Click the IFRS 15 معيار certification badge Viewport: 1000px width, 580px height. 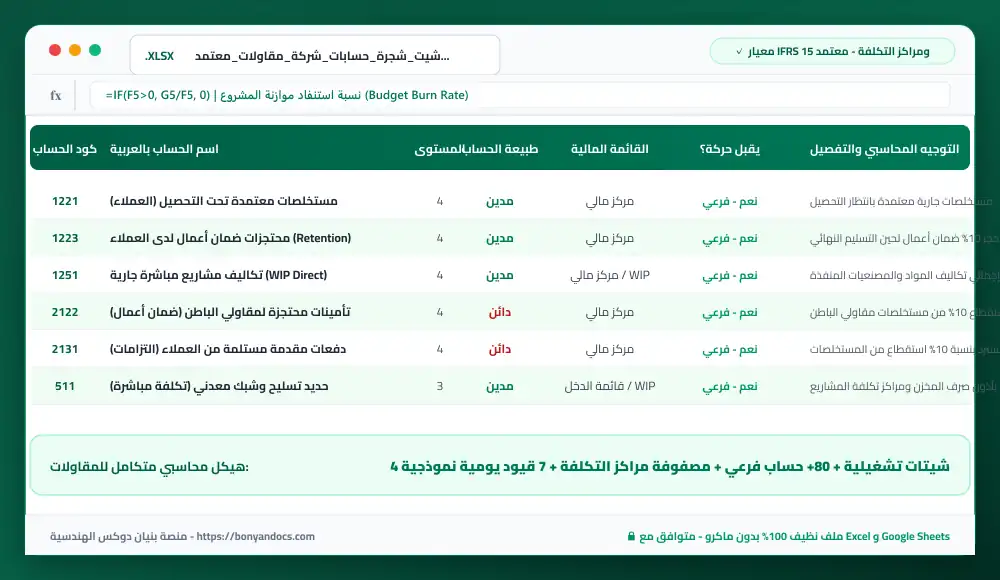pyautogui.click(x=832, y=52)
